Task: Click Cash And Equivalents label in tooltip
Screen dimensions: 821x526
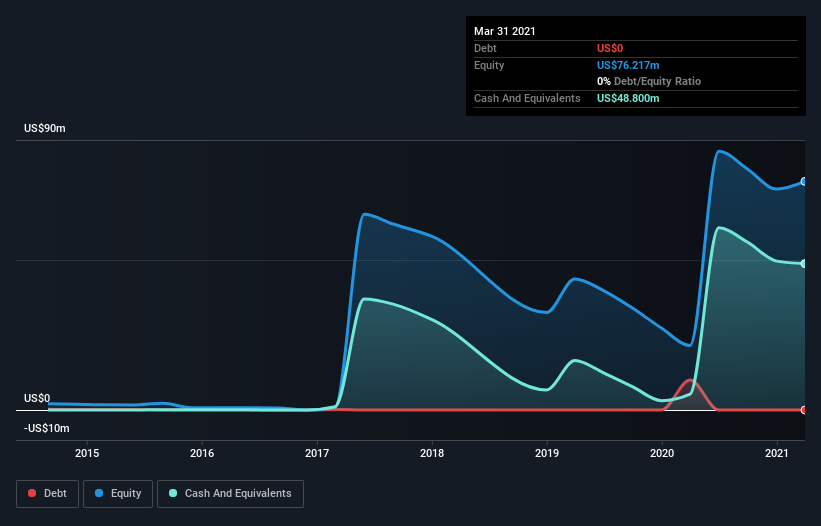Action: pyautogui.click(x=527, y=98)
